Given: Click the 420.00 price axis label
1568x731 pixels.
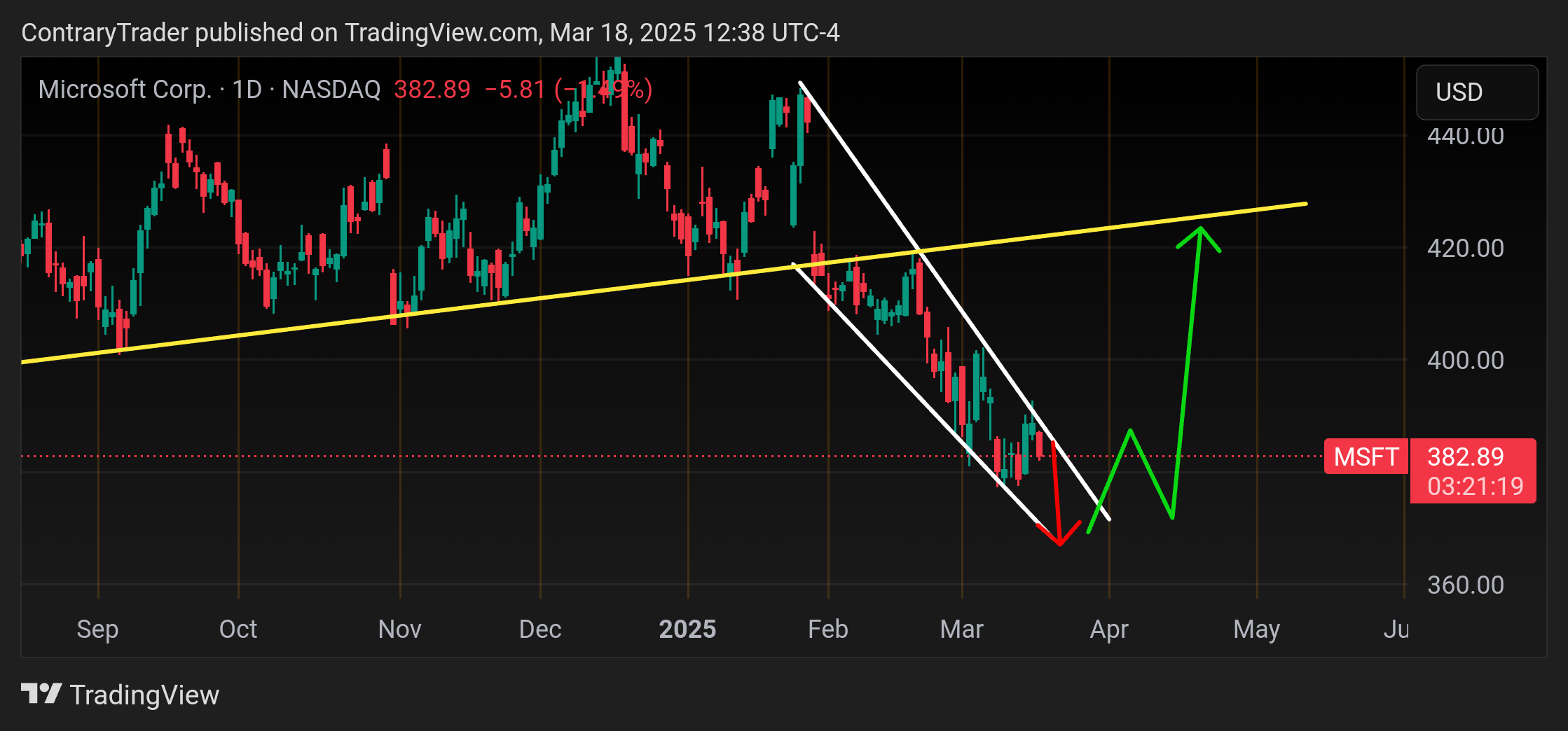Looking at the screenshot, I should pos(1466,248).
